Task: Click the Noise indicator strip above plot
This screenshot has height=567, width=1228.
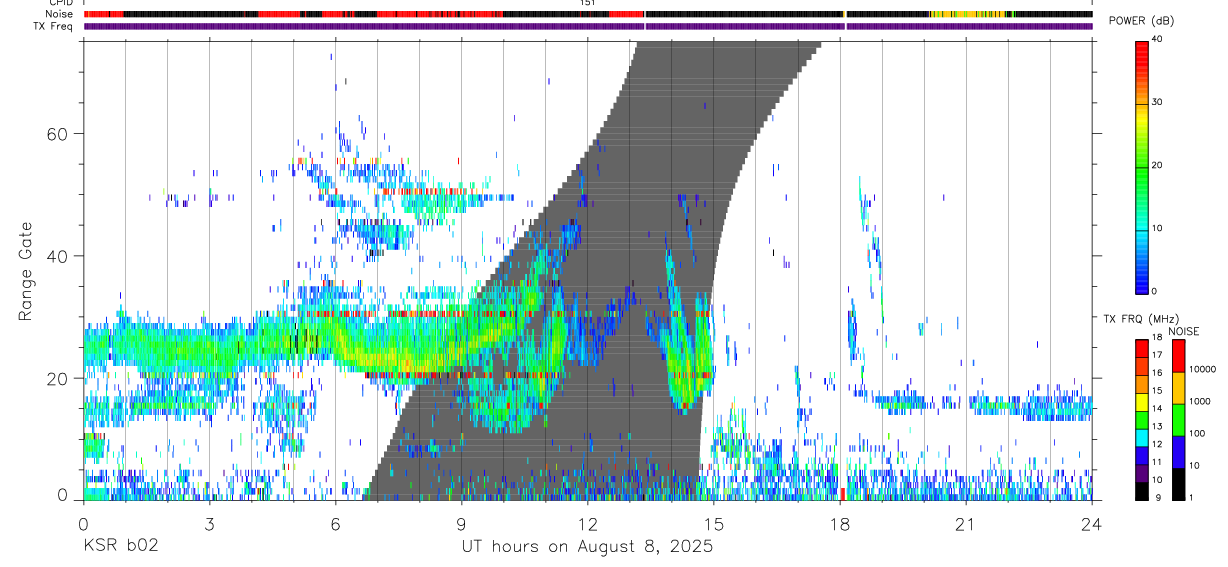Action: [x=588, y=14]
